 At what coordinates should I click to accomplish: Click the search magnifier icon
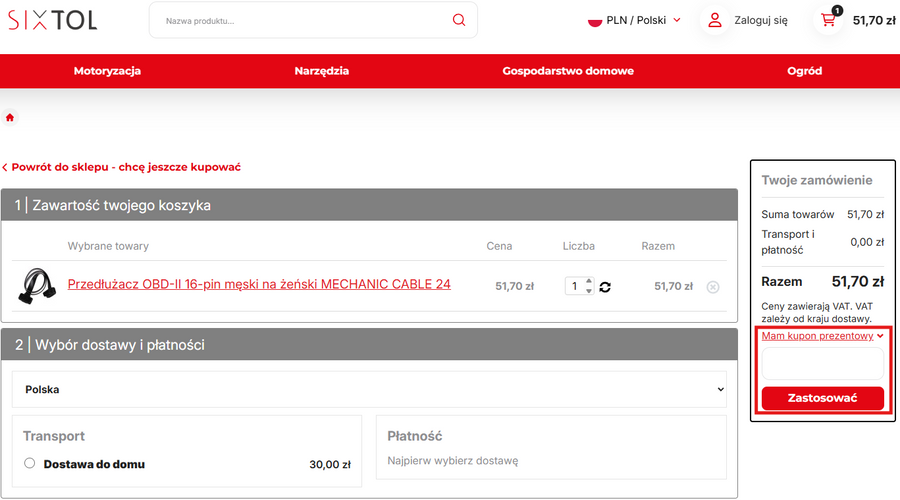(x=459, y=20)
